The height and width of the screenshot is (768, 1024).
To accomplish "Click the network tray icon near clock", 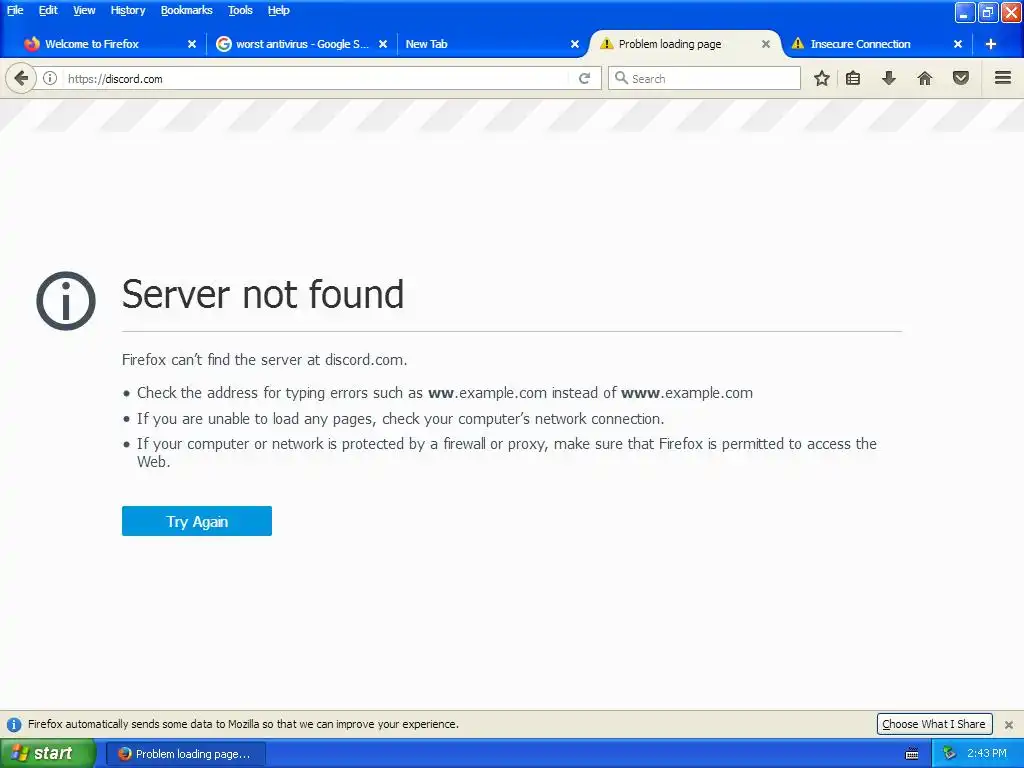I will [950, 754].
